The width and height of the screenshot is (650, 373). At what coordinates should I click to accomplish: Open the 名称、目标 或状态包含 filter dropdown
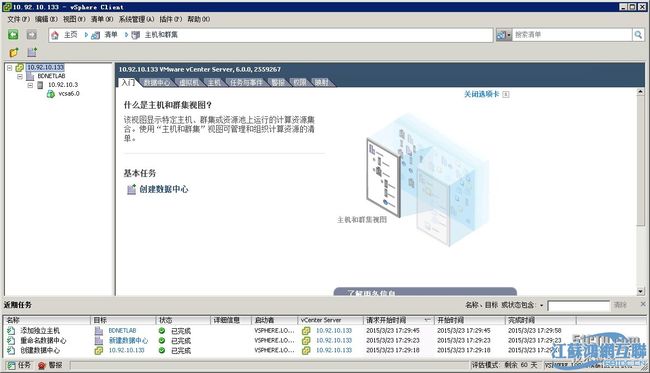[541, 305]
